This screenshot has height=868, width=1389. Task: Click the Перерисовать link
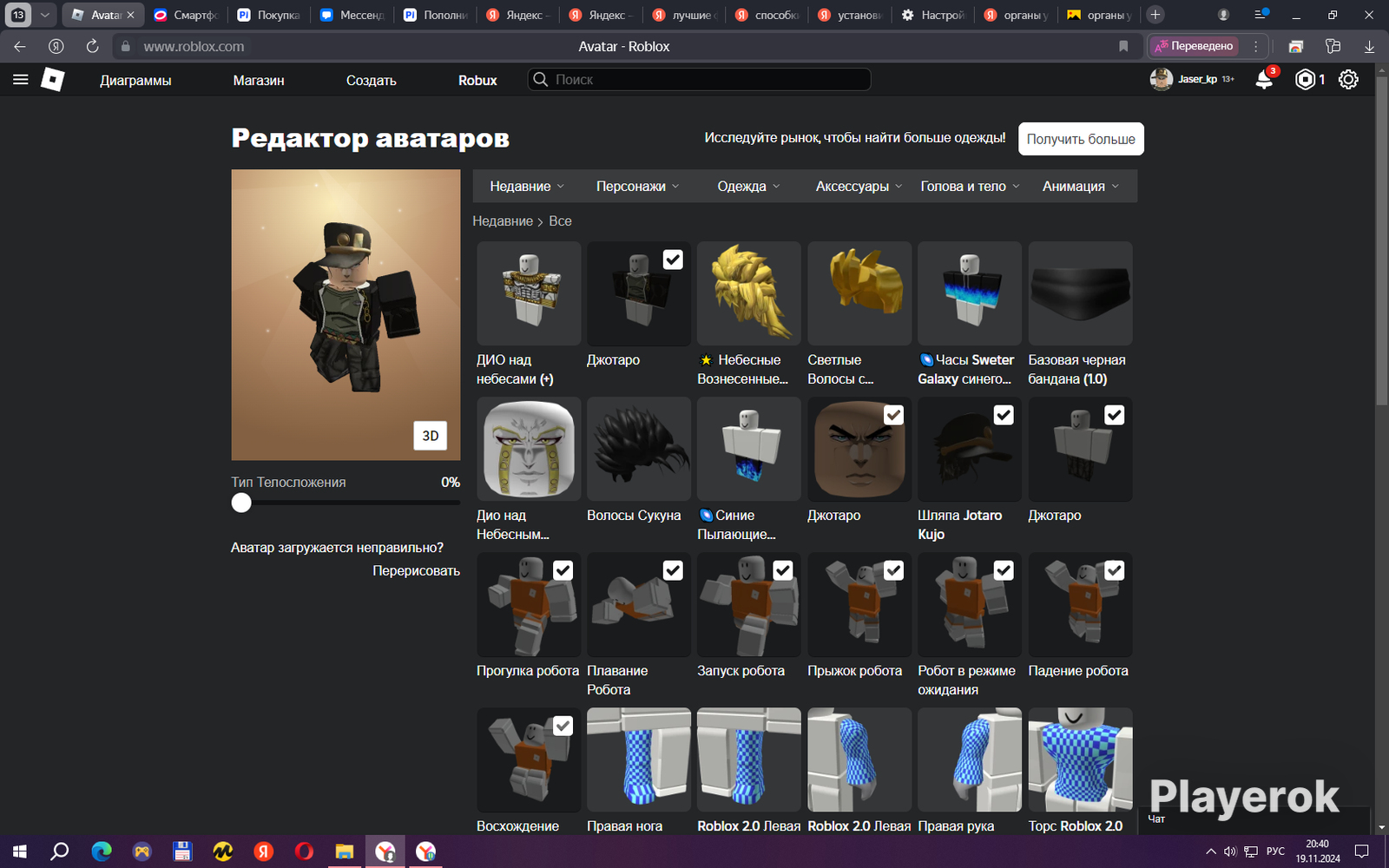pos(417,571)
